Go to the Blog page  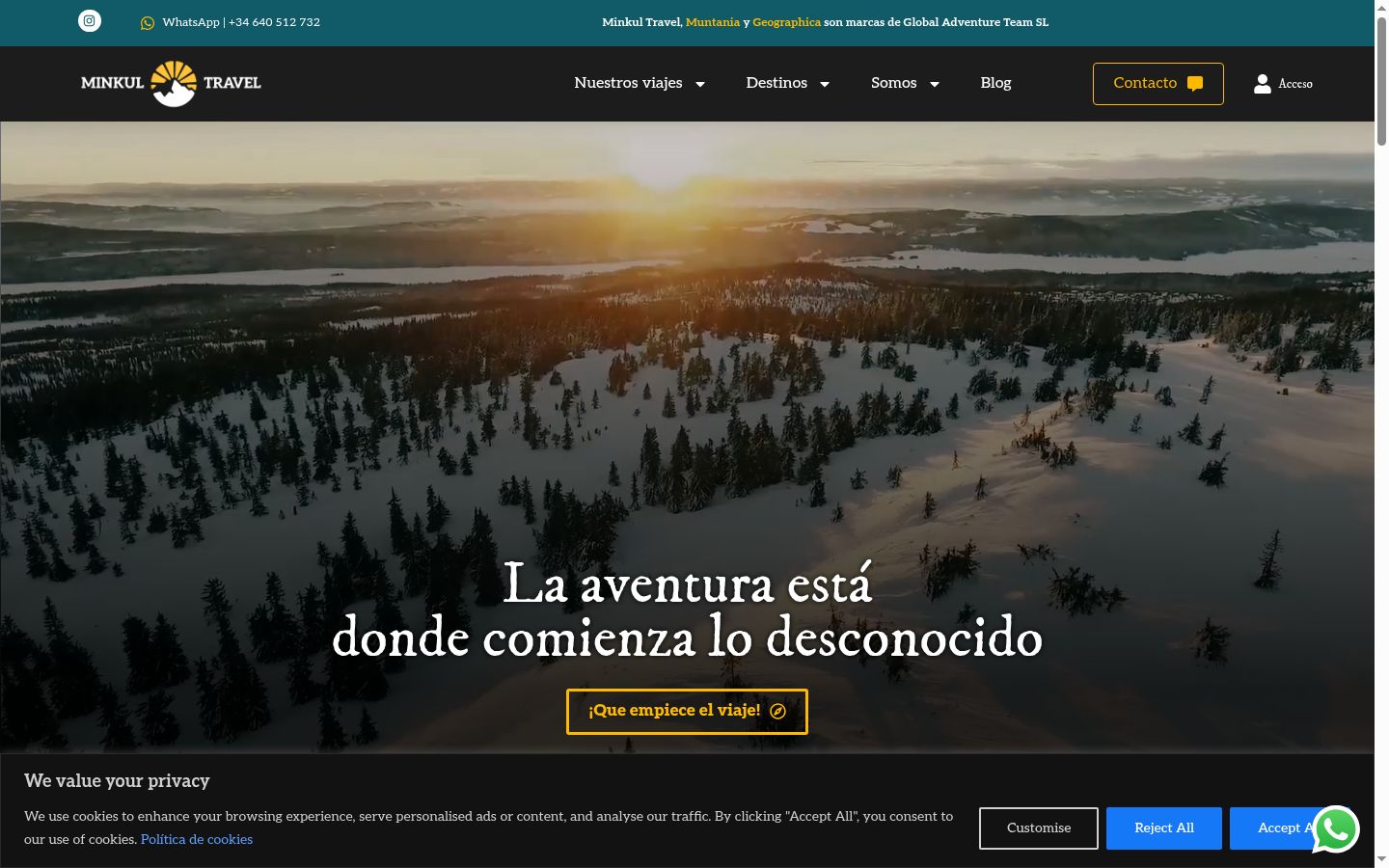[x=995, y=83]
